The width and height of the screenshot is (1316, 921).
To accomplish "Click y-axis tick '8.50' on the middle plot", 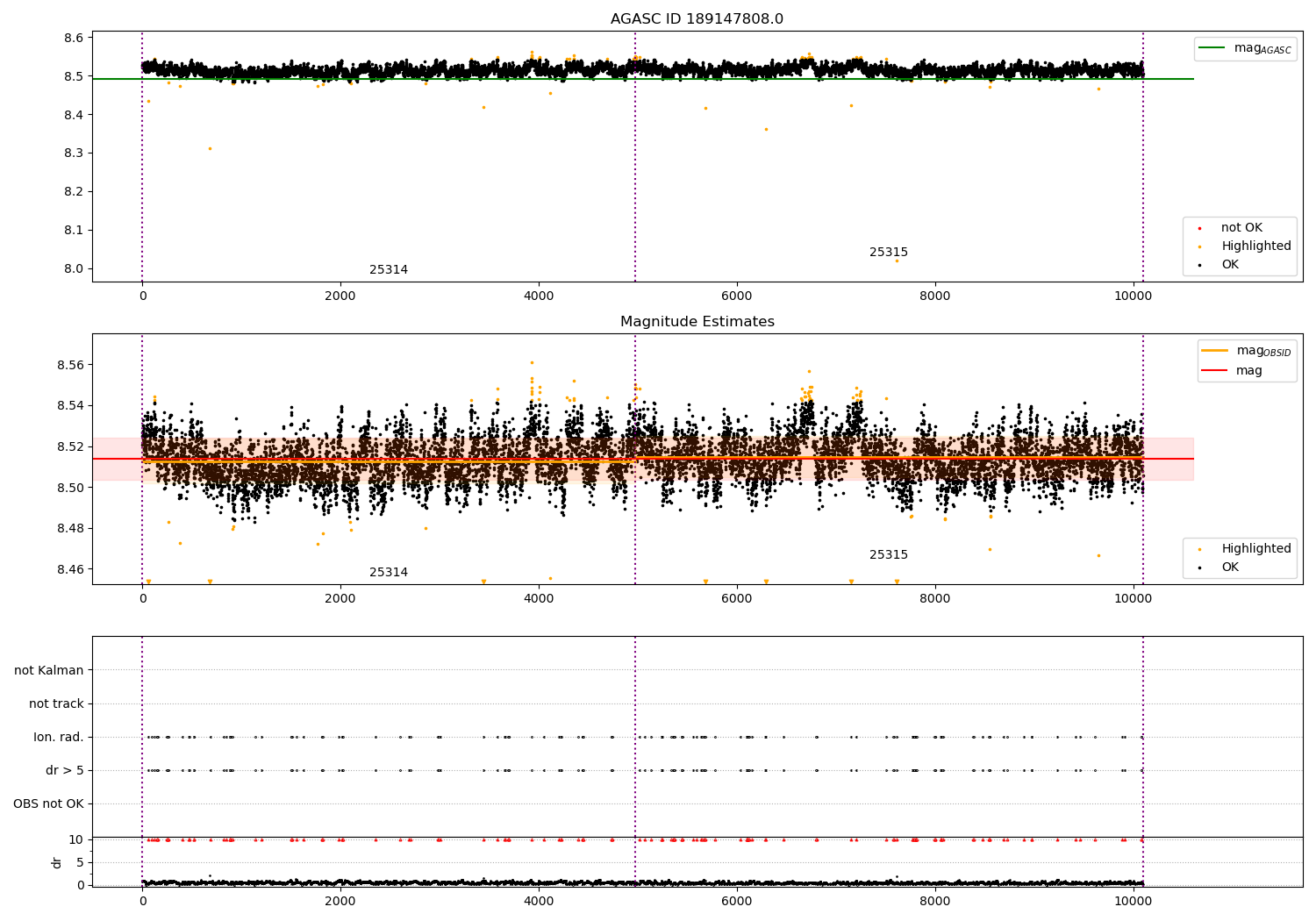I will tap(70, 488).
